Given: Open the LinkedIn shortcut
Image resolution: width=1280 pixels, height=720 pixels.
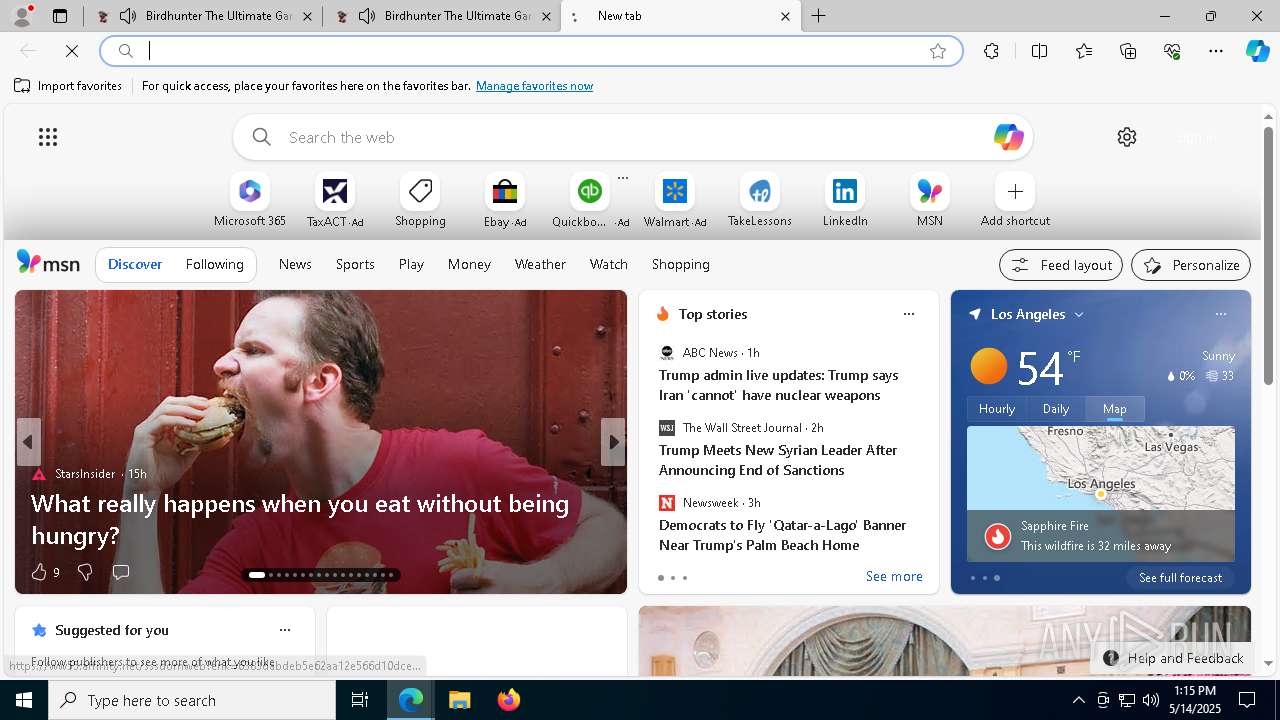Looking at the screenshot, I should tap(845, 200).
